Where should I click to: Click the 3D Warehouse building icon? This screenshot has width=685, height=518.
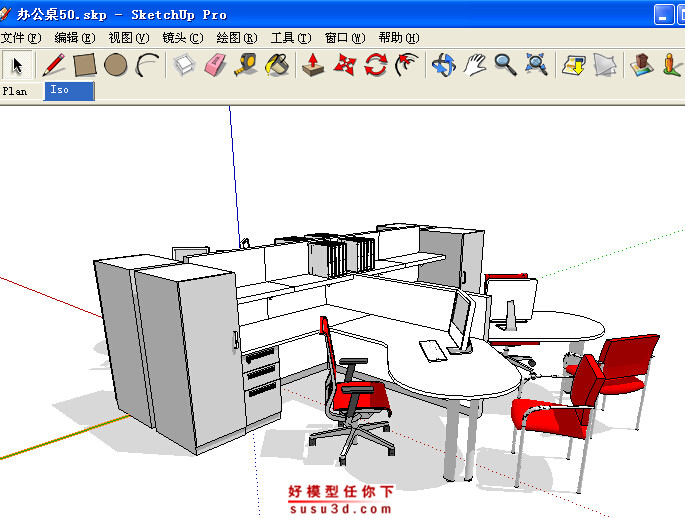(x=641, y=65)
